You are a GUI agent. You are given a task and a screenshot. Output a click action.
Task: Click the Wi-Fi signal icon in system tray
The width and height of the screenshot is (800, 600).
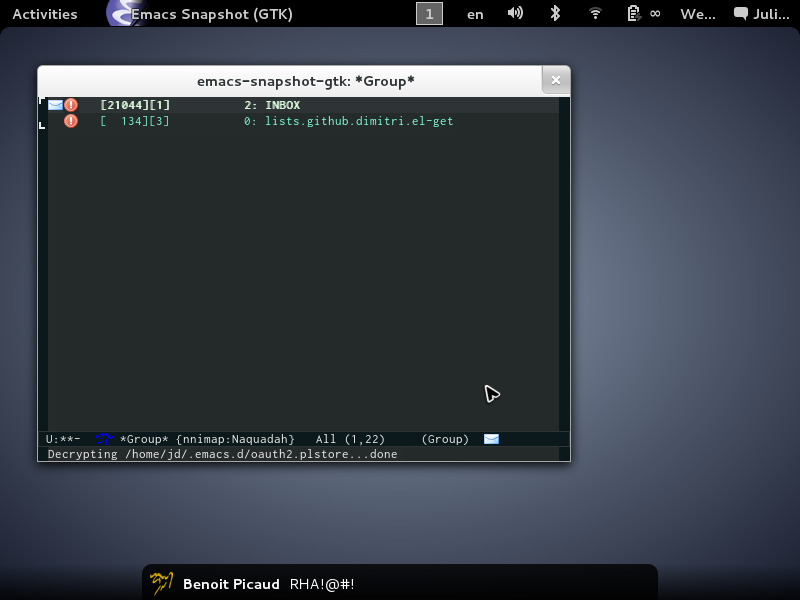coord(595,13)
